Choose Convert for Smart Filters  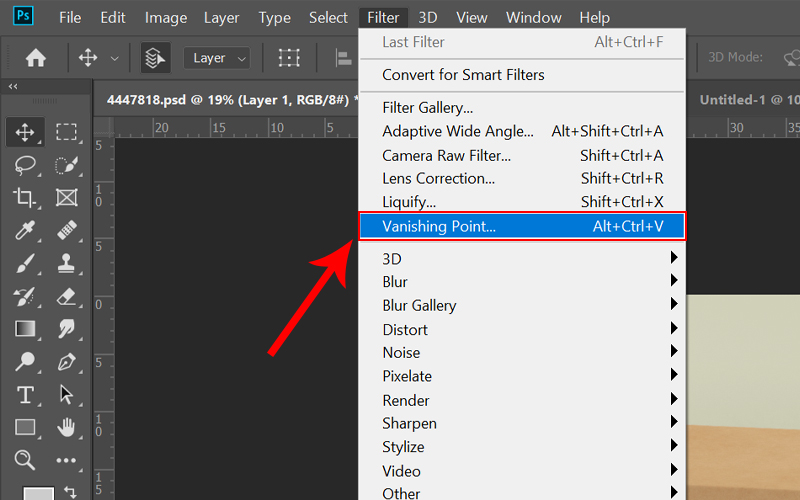pos(522,75)
